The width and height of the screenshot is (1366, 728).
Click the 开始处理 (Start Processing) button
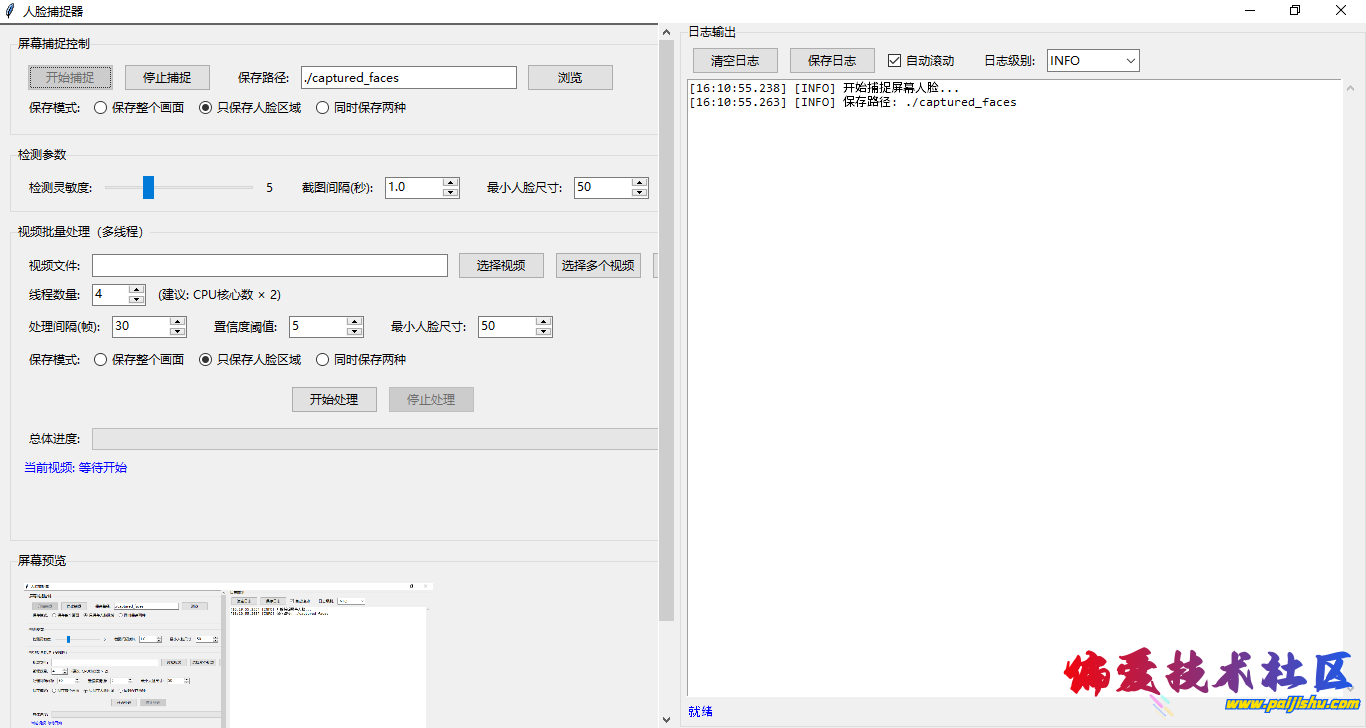click(x=334, y=399)
